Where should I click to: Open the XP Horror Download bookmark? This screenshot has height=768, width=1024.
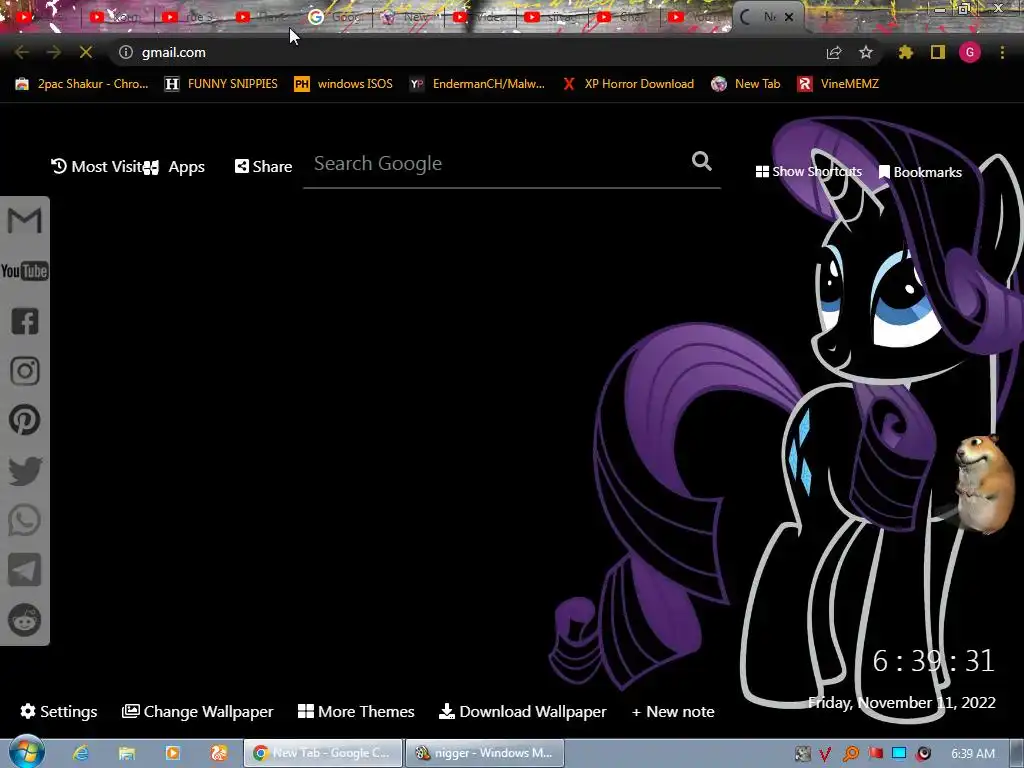628,84
